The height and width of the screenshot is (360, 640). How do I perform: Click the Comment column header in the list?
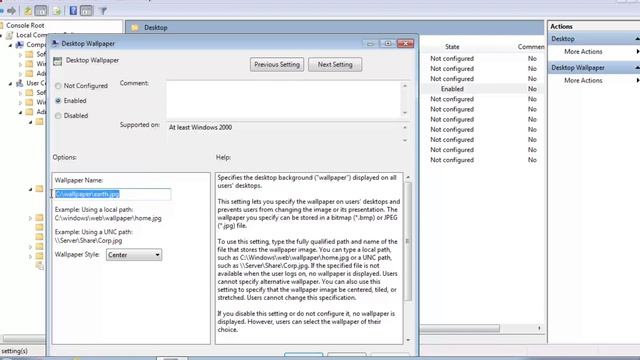(531, 47)
